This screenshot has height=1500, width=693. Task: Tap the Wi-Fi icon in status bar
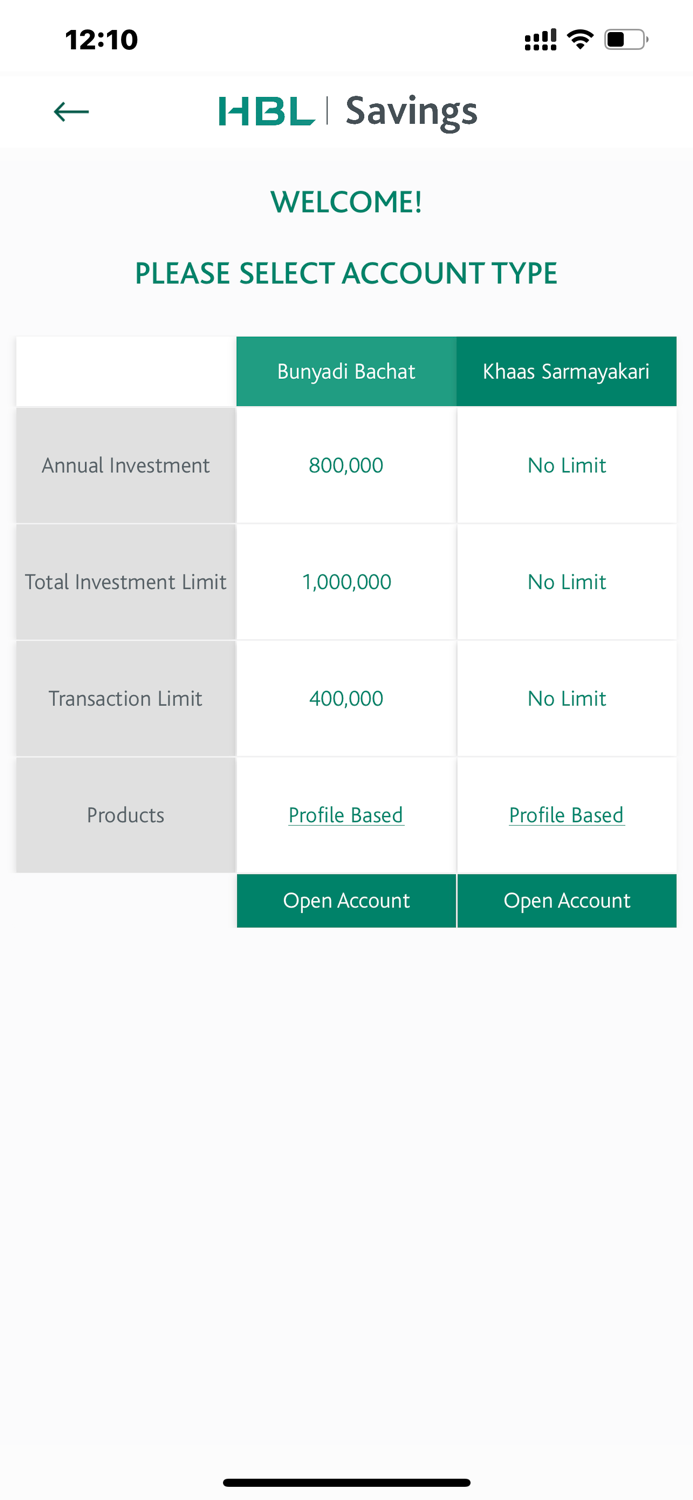click(581, 40)
